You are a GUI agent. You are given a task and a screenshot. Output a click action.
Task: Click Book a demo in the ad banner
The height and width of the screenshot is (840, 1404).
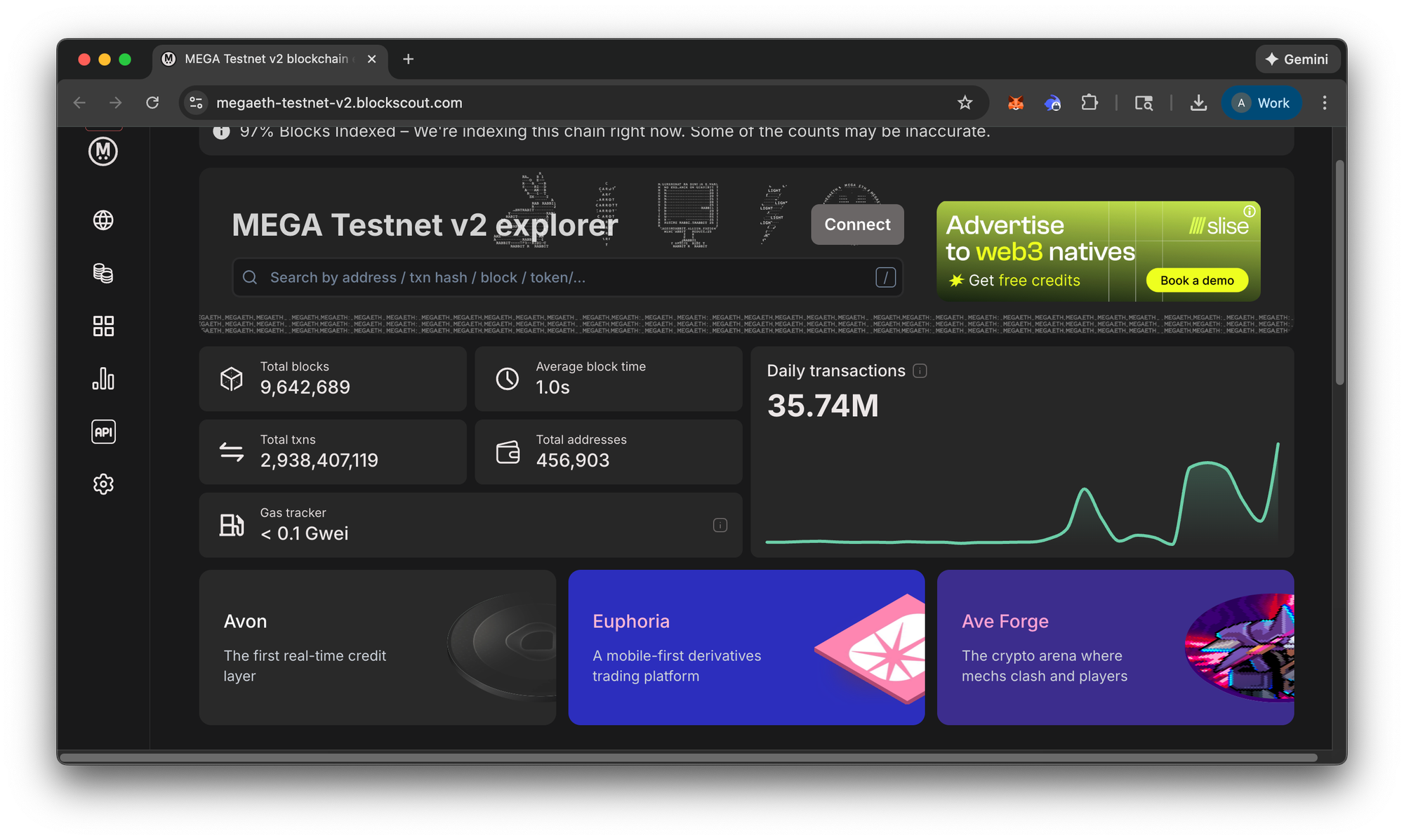tap(1196, 280)
